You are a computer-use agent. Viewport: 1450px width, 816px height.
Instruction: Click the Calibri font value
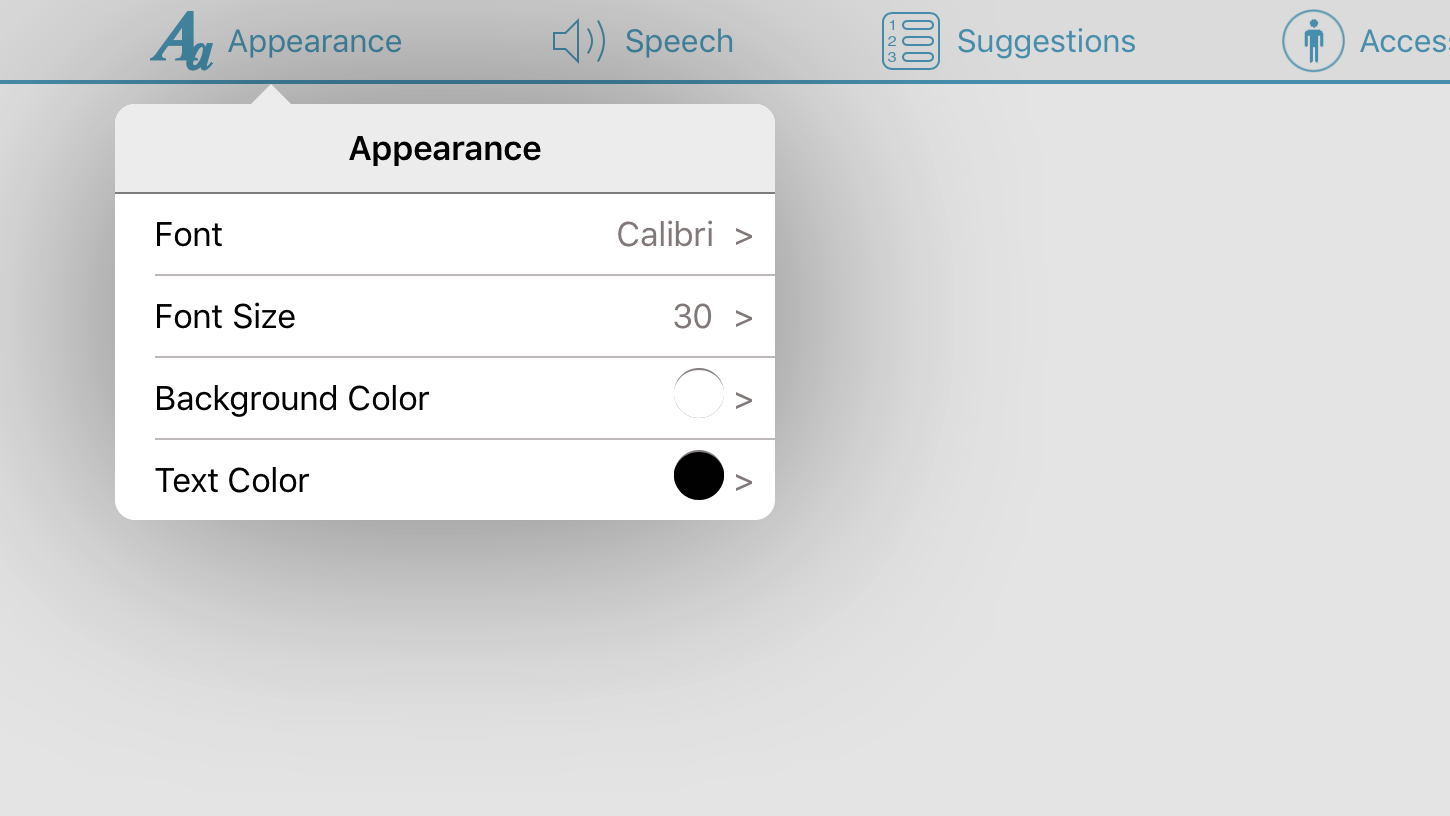665,235
